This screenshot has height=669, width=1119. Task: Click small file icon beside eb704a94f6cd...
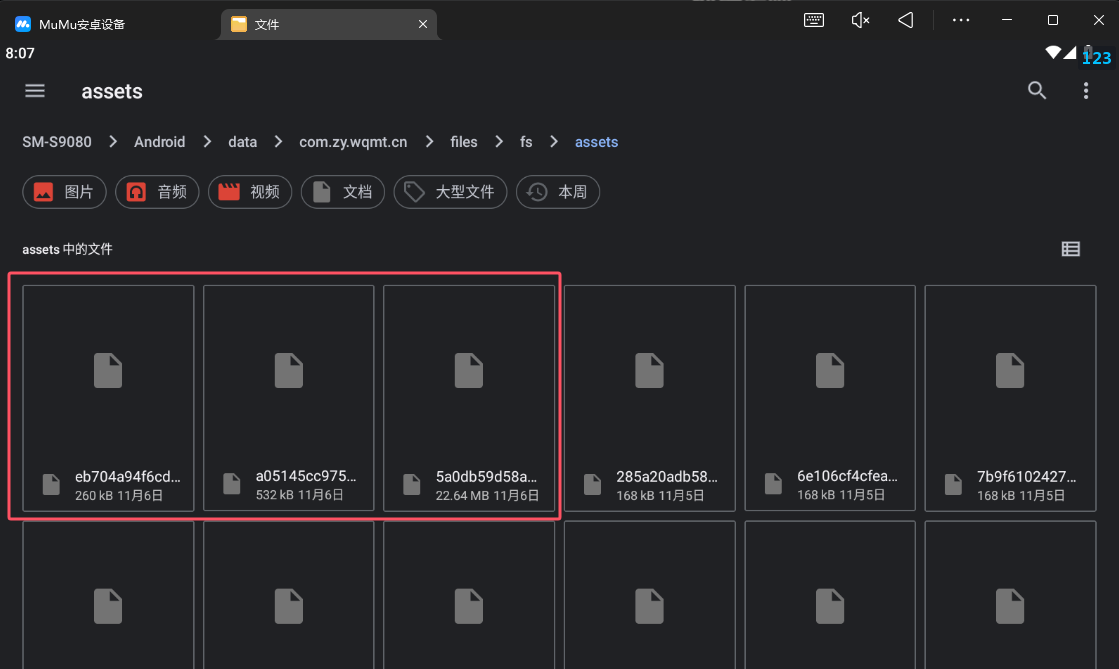(51, 484)
